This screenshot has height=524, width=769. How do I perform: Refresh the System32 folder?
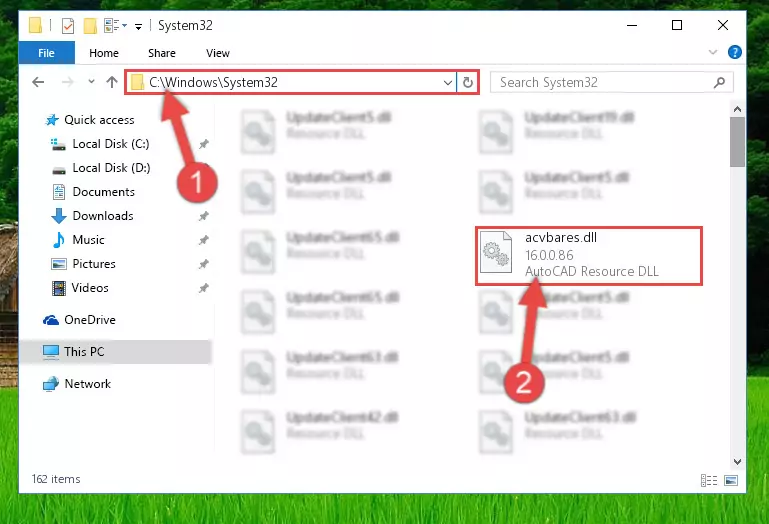pyautogui.click(x=468, y=82)
